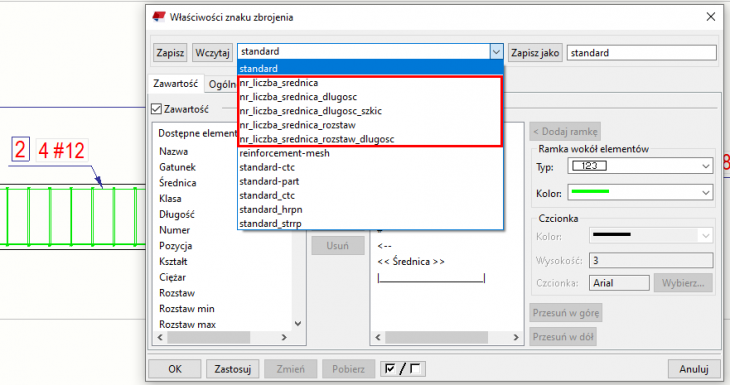Select Pozycja in available elements

tap(176, 246)
